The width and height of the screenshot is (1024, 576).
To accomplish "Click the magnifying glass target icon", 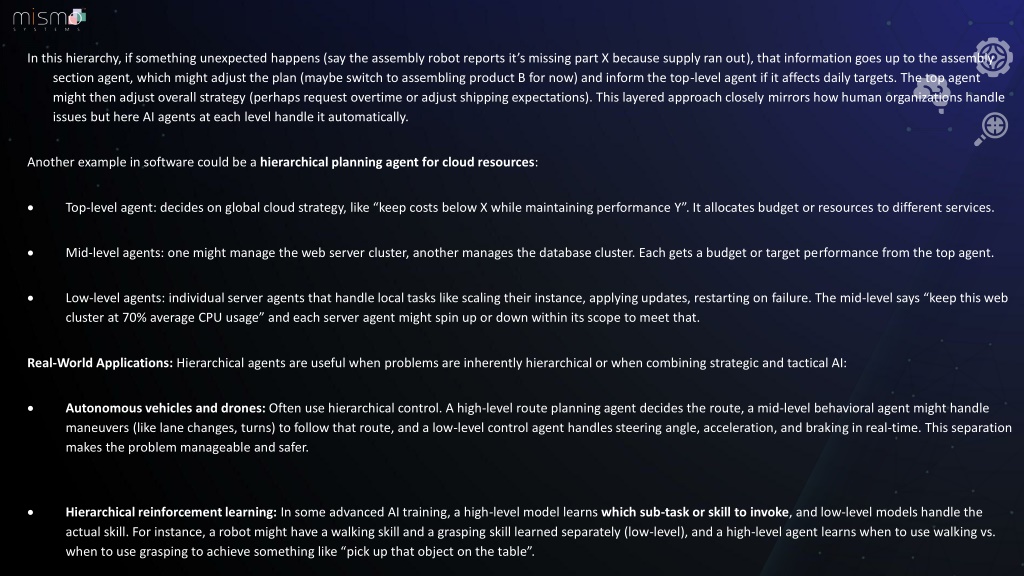I will point(991,129).
